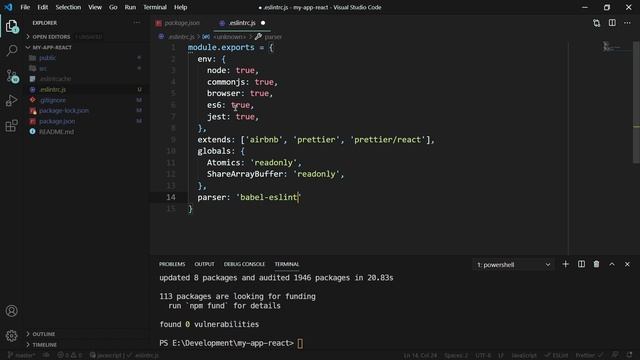Open the Source Control view icon
Screen dimensions: 640x360
coord(11,76)
